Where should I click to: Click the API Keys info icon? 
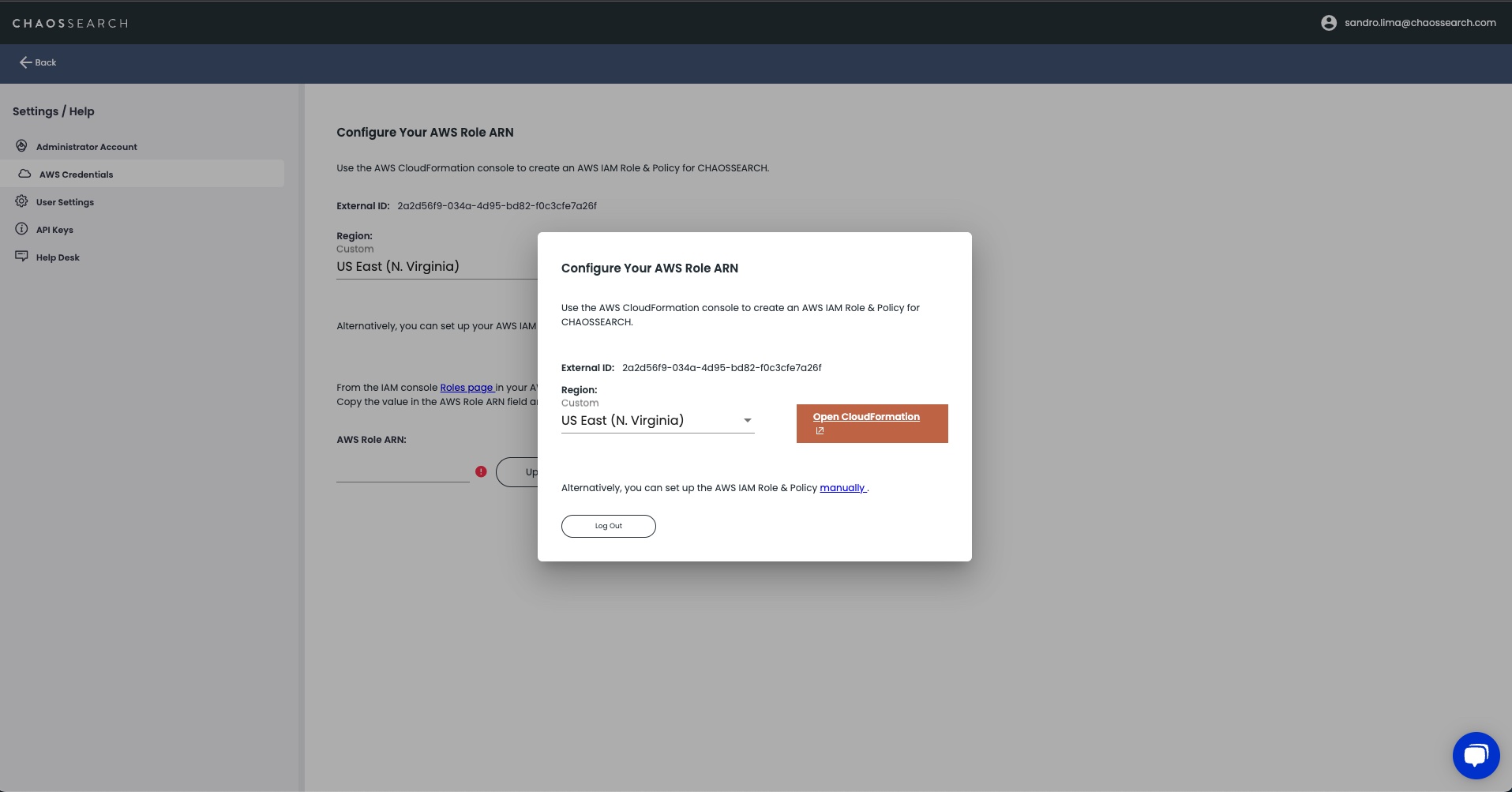[21, 229]
